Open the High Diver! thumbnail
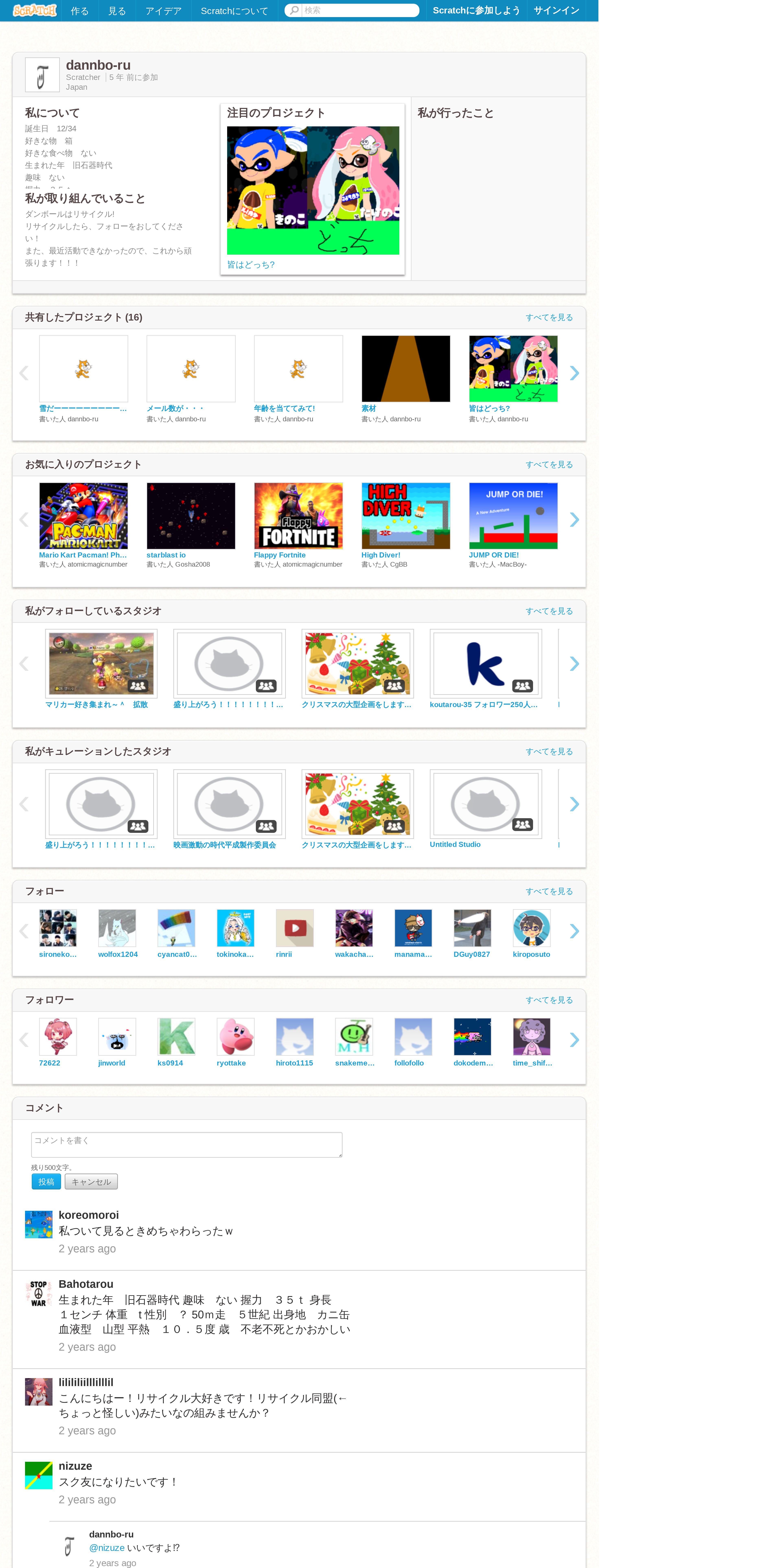 [x=406, y=516]
